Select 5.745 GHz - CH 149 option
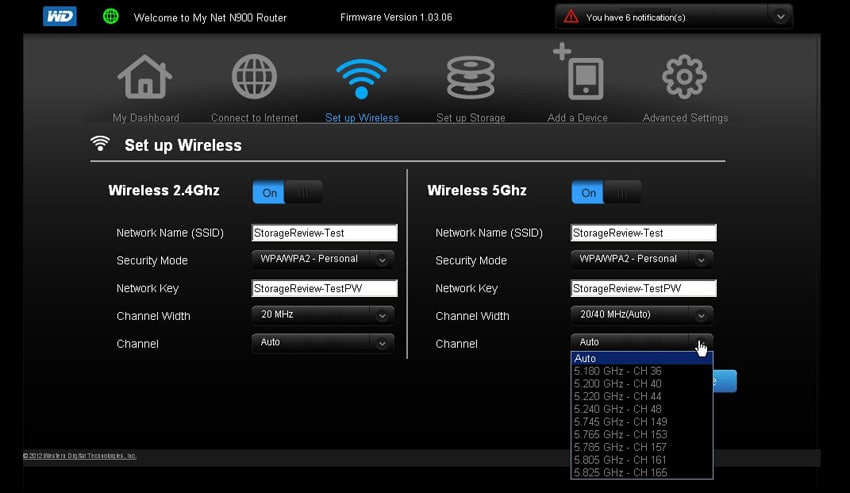The image size is (850, 493). [x=642, y=421]
